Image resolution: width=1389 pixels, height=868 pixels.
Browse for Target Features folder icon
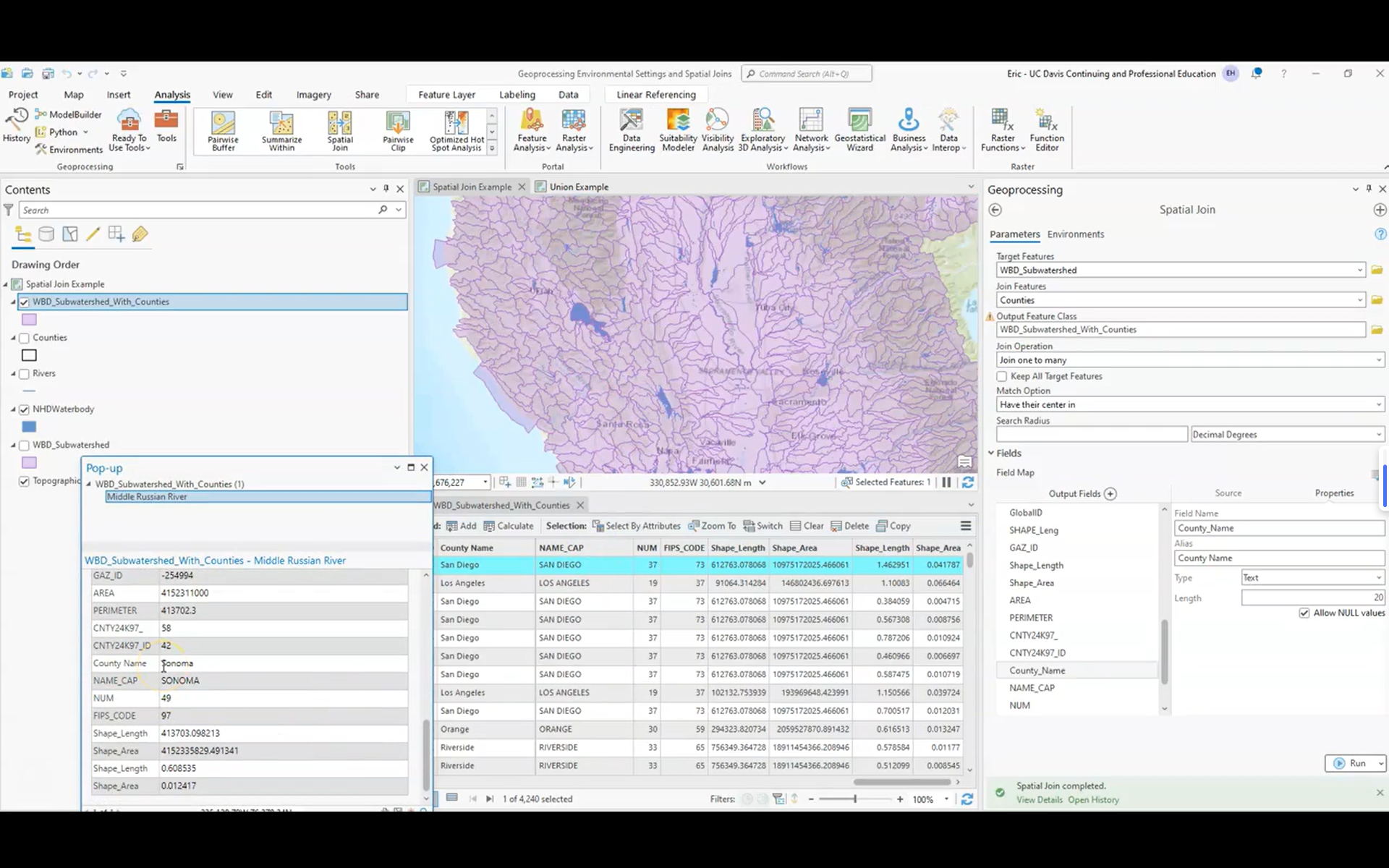1377,270
